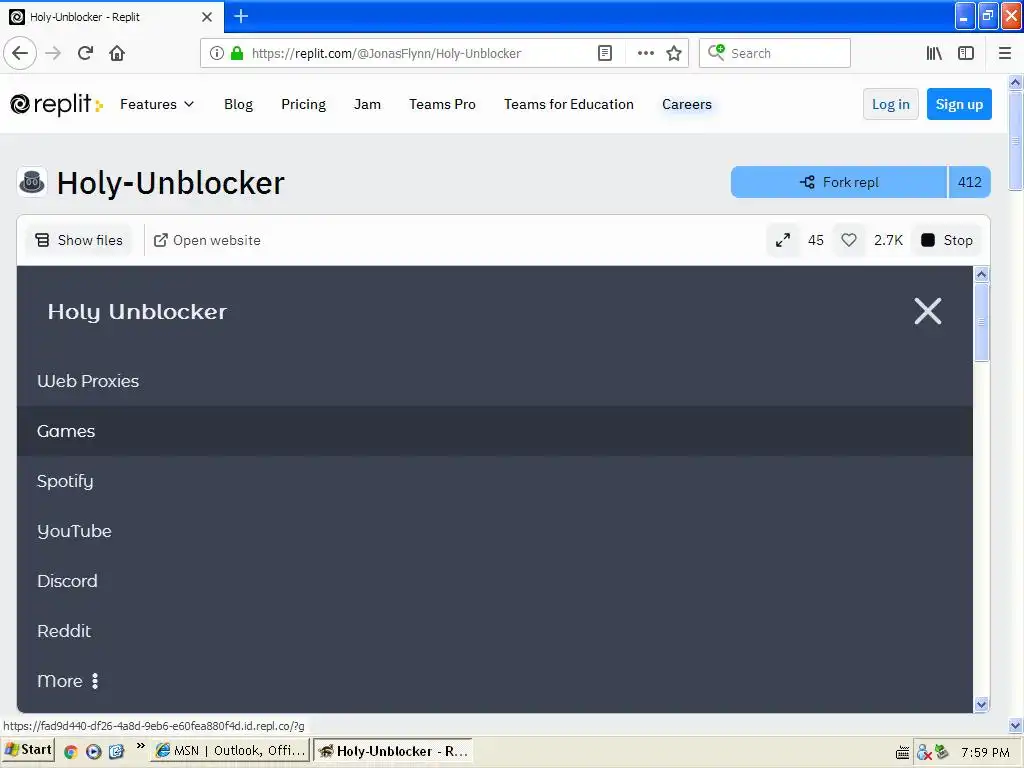Screen dimensions: 1024x768
Task: Open Chrome from quick launch
Action: 71,752
